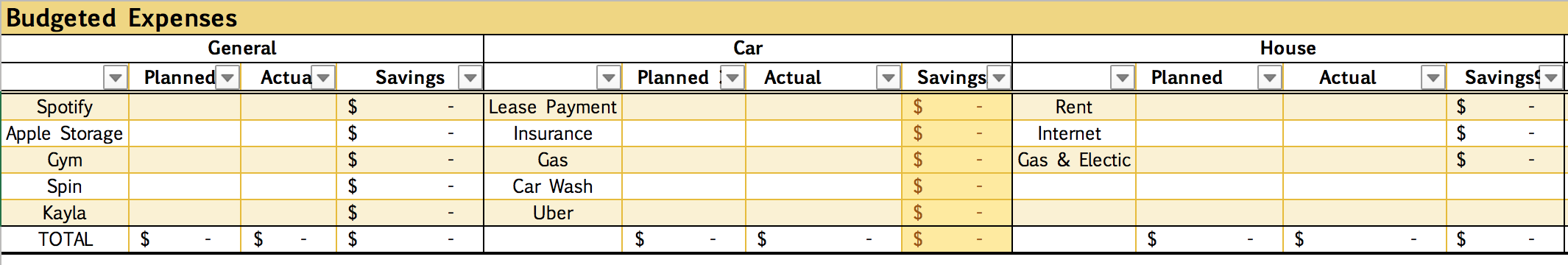Click the Planned input cell for Car Wash
The image size is (1568, 265).
pos(684,186)
